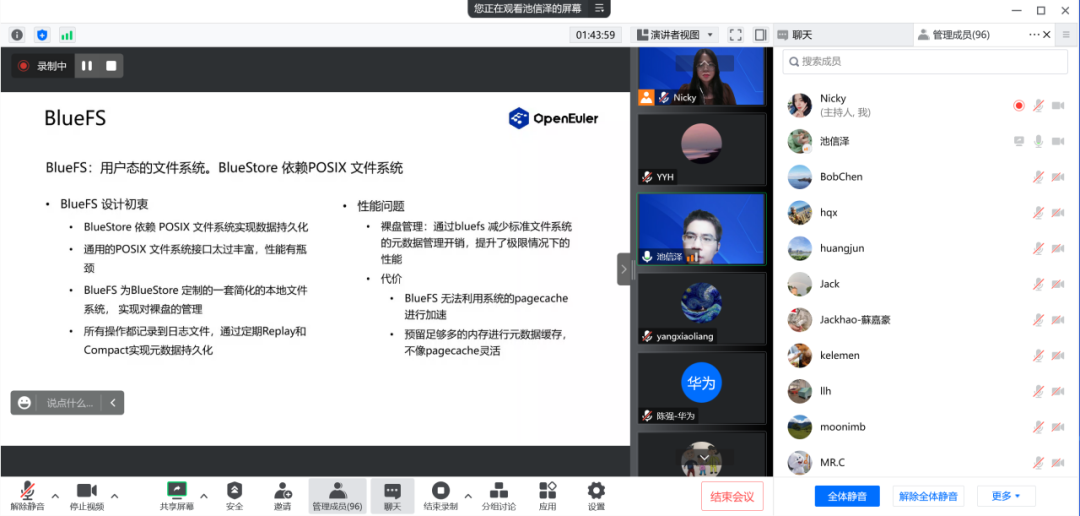This screenshot has width=1080, height=516.
Task: Toggle 停止视频 camera button
Action: (x=86, y=490)
